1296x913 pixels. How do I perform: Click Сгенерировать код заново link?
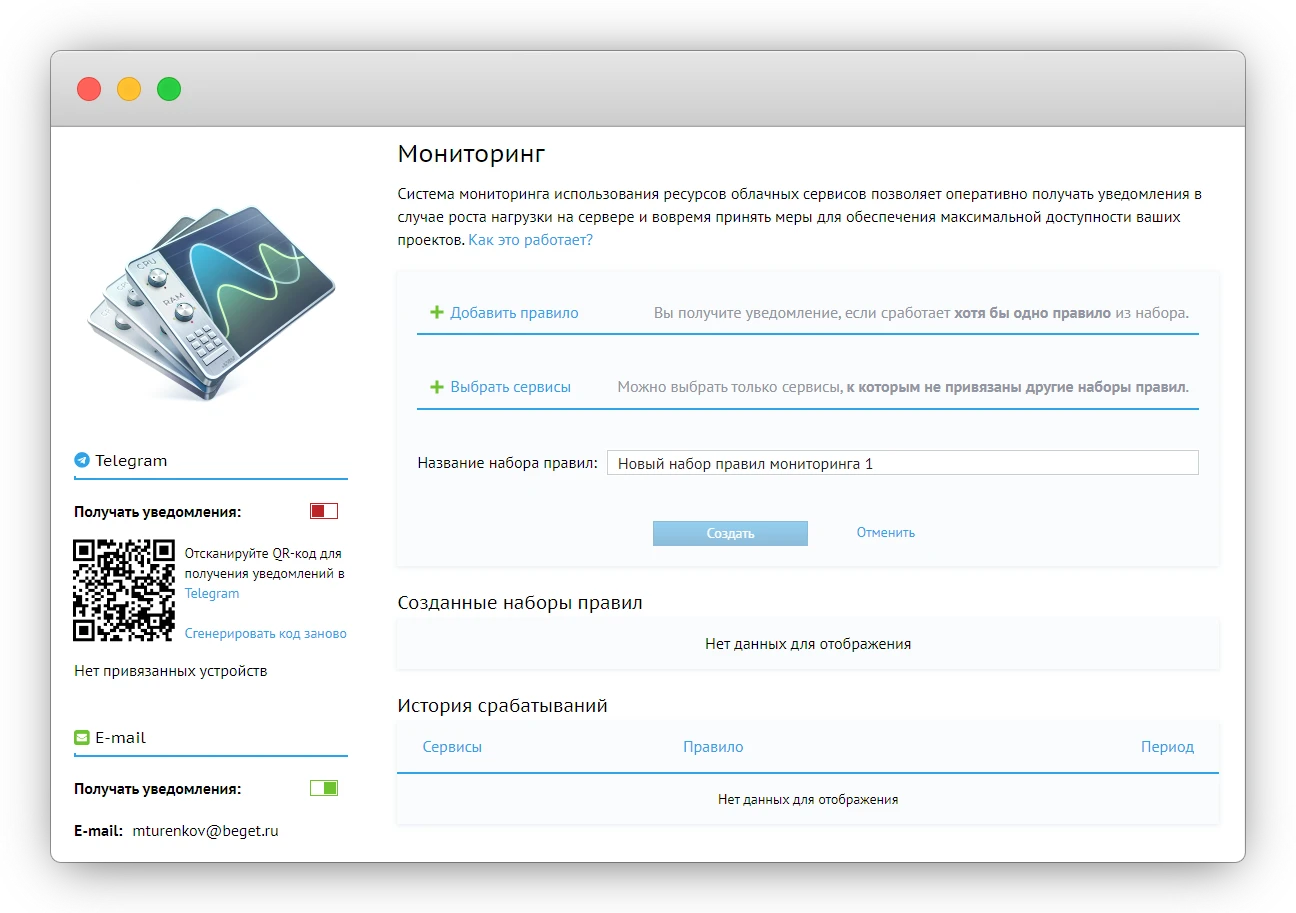265,634
